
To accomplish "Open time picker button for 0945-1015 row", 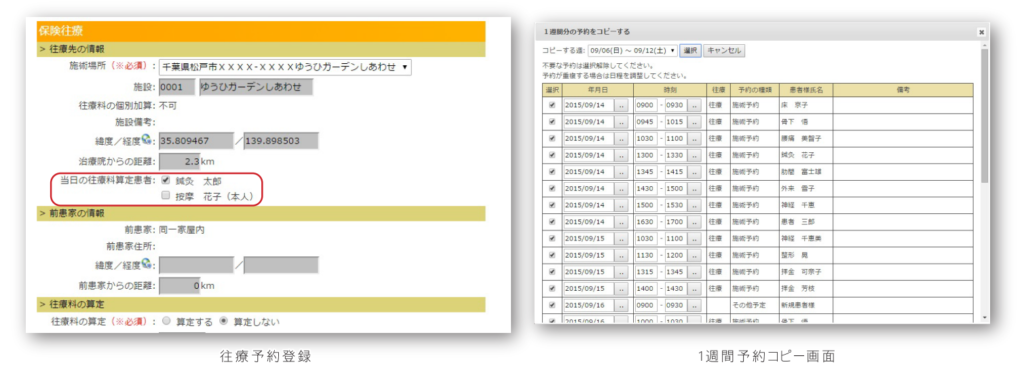I will pos(694,121).
